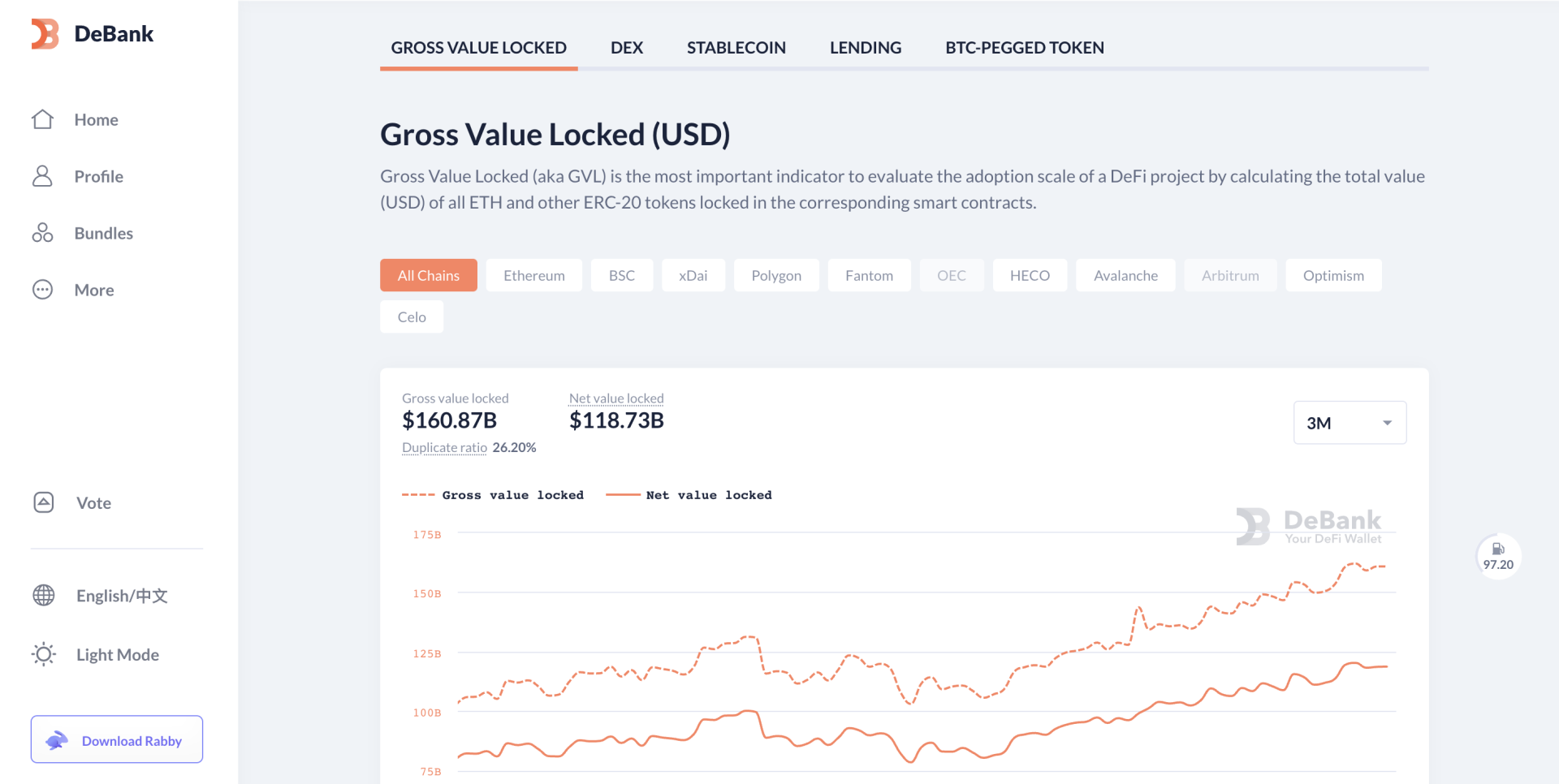
Task: Filter by Arbitrum chain
Action: 1231,275
